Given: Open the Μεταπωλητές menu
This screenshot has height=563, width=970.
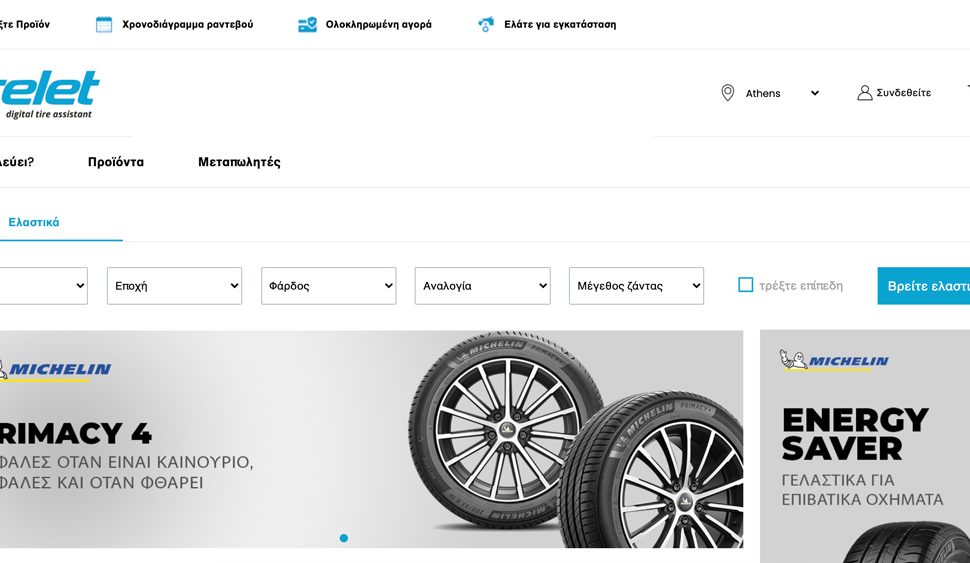Looking at the screenshot, I should coord(239,162).
